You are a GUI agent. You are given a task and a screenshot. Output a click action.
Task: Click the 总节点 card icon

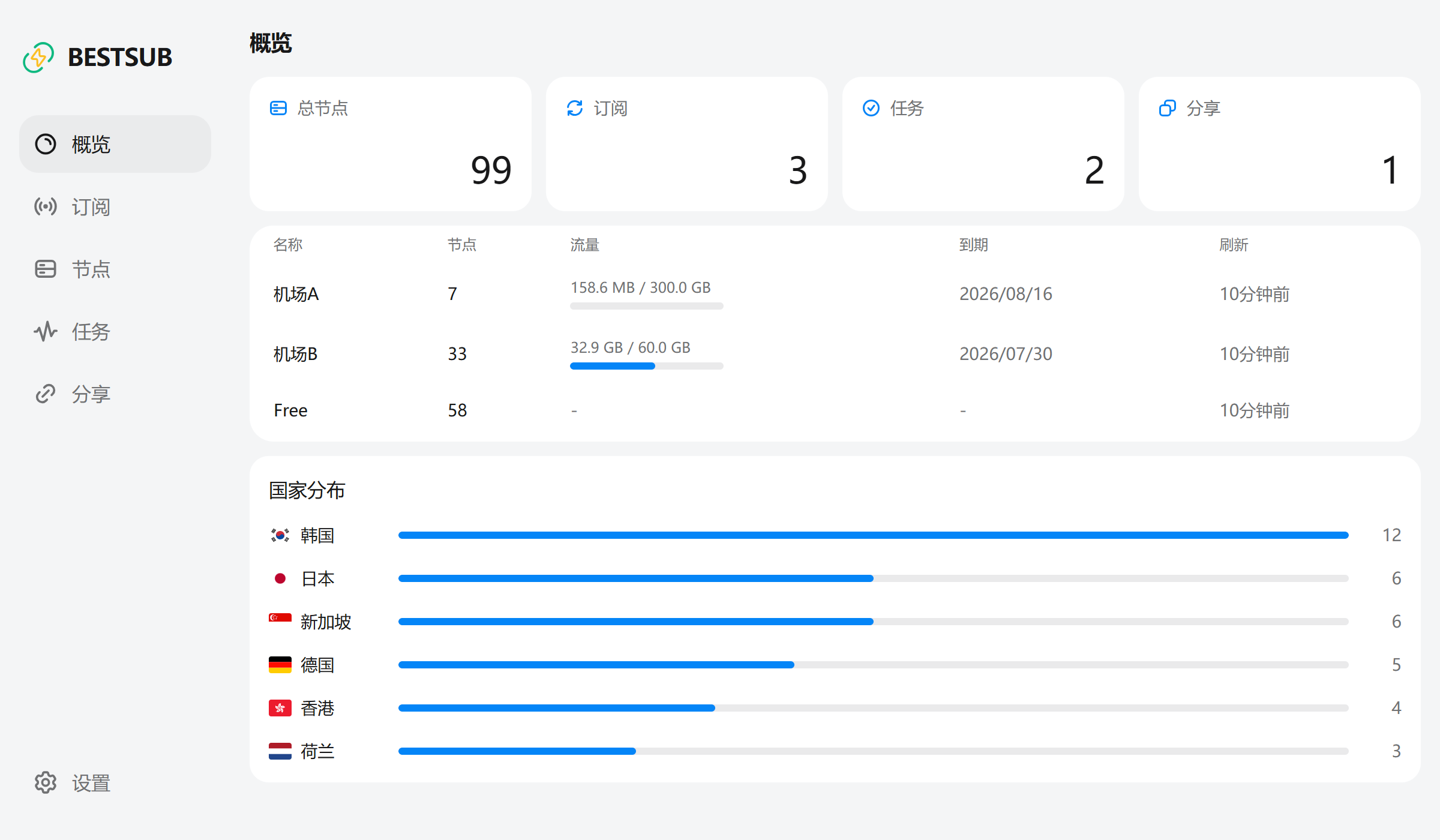[278, 108]
